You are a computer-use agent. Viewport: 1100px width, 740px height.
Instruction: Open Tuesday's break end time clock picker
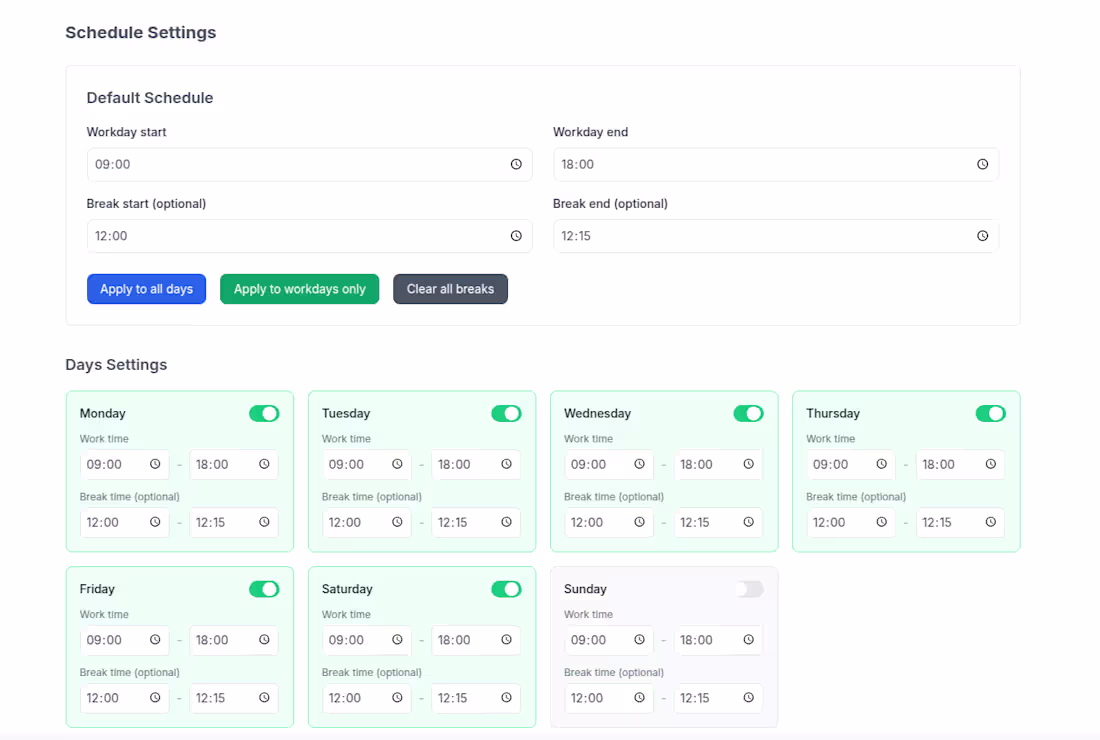coord(506,522)
